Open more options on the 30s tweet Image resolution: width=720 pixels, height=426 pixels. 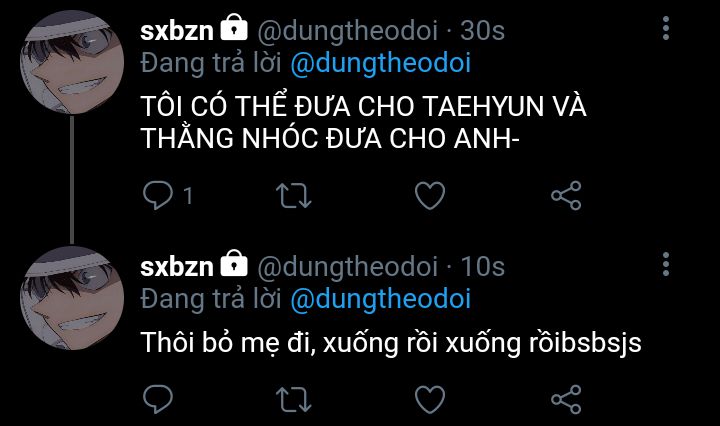coord(666,28)
